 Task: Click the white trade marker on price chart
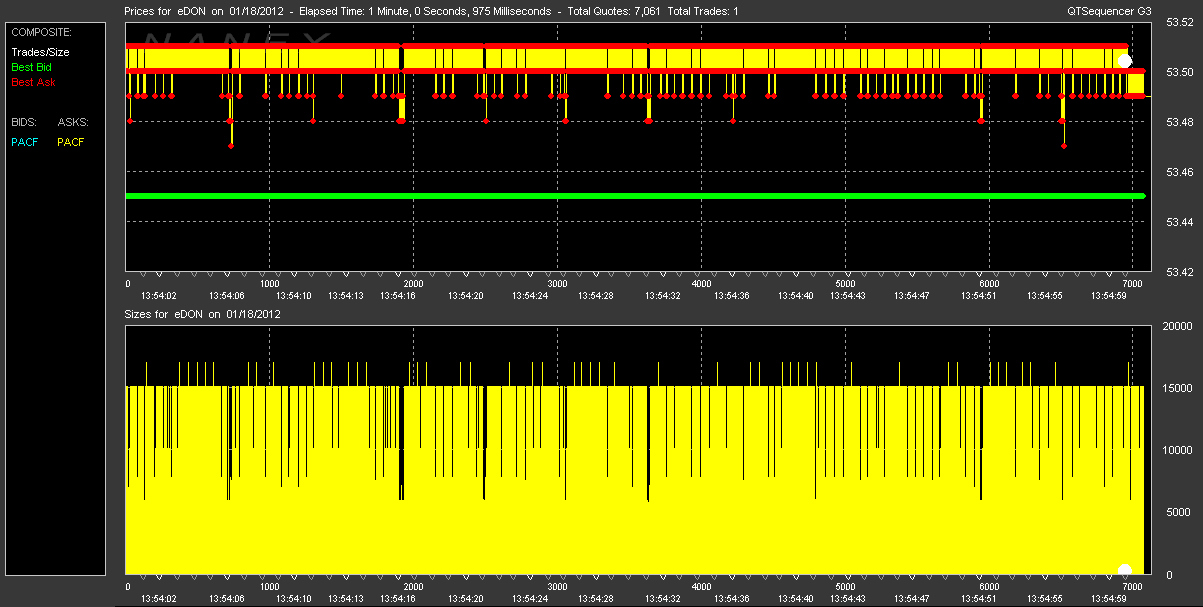[1124, 60]
